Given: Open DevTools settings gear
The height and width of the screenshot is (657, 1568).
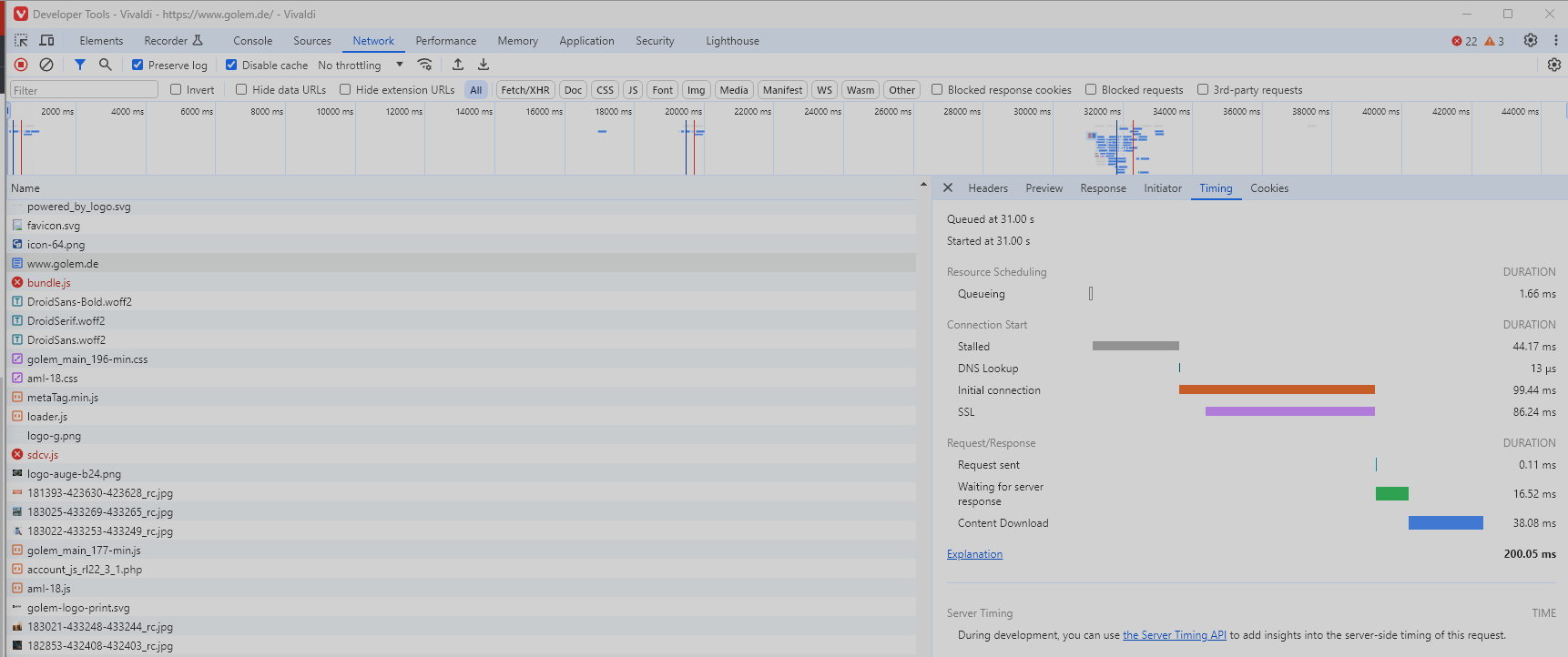Looking at the screenshot, I should [1531, 40].
